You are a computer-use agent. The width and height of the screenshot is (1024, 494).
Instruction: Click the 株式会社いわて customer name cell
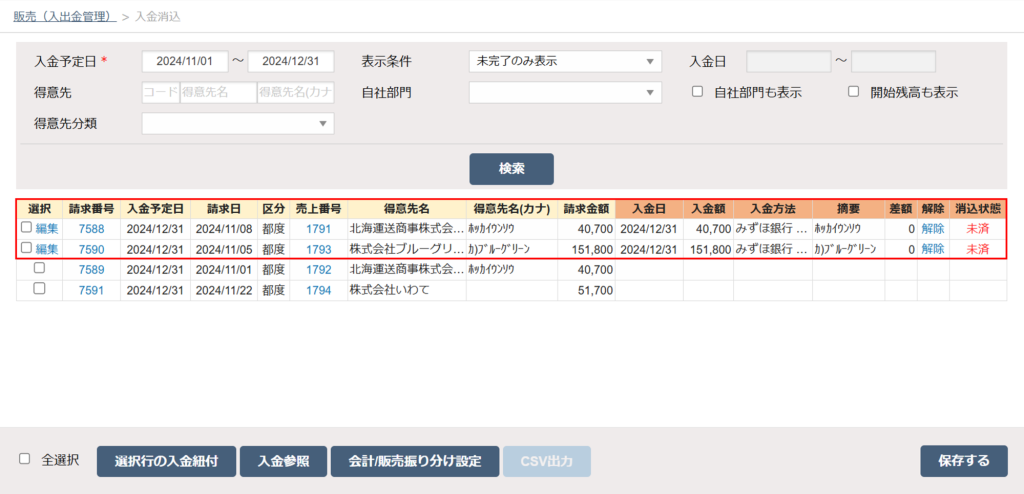[407, 290]
